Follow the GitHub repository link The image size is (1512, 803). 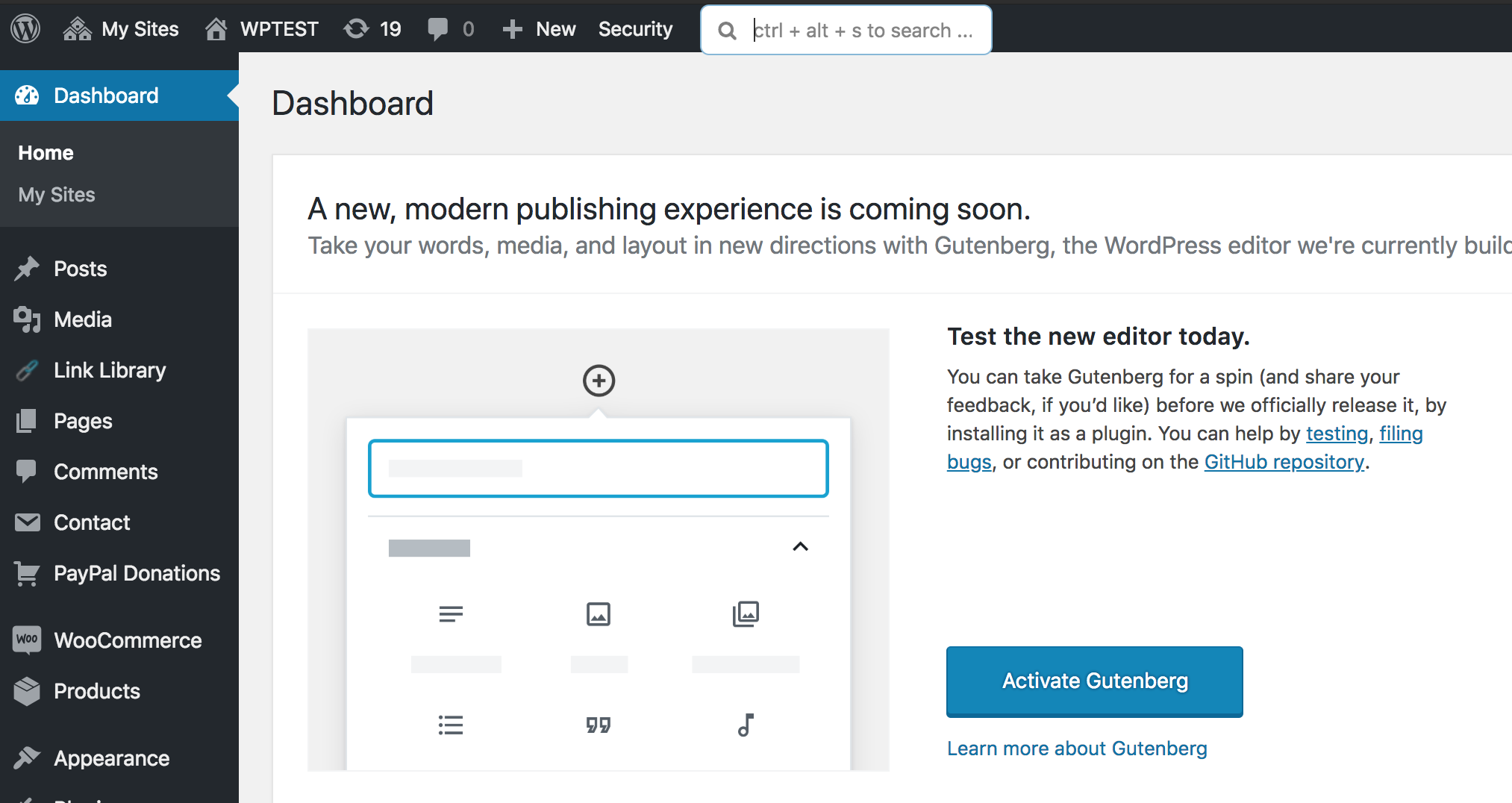click(1284, 462)
